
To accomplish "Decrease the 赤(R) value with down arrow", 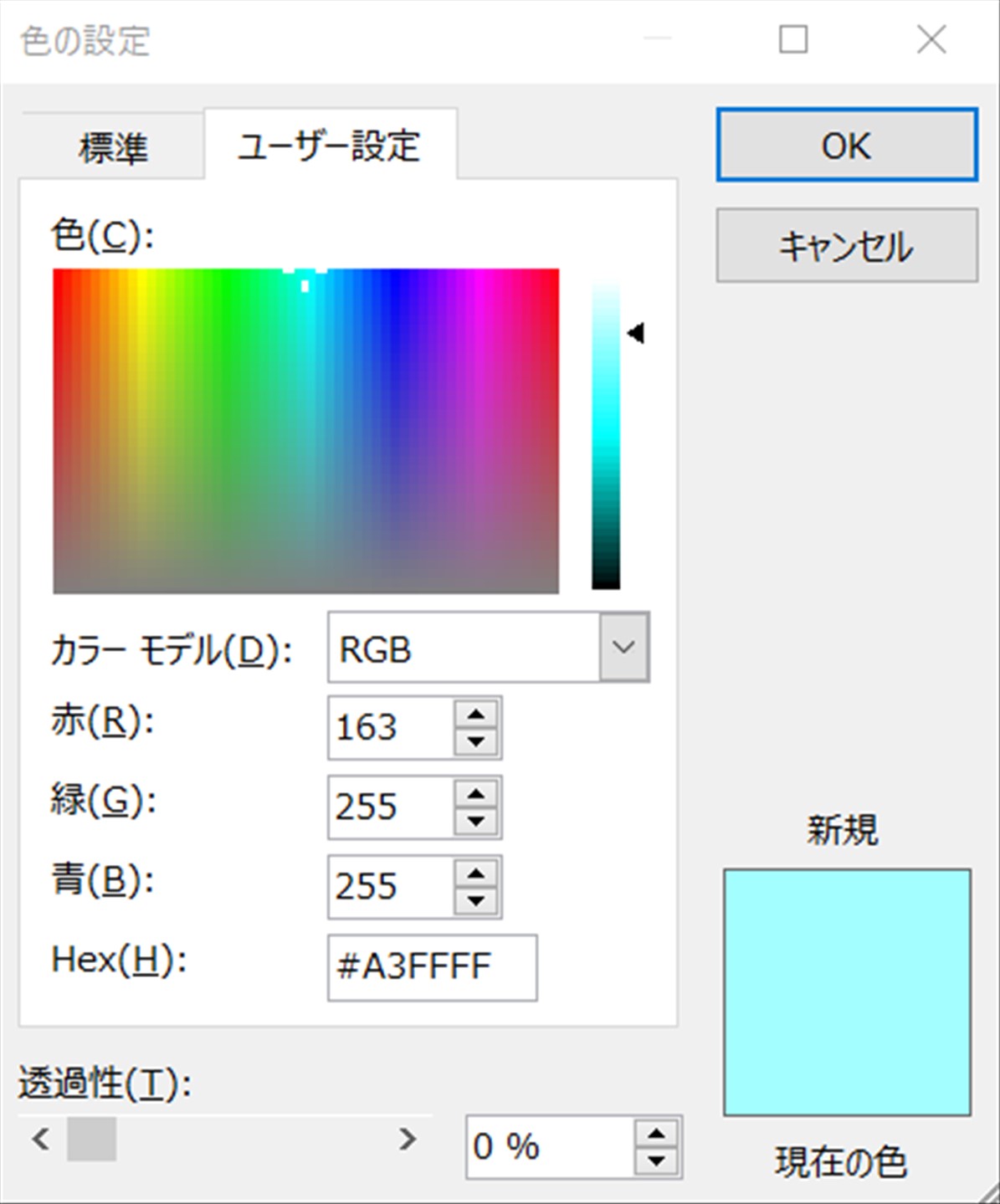I will click(x=476, y=741).
